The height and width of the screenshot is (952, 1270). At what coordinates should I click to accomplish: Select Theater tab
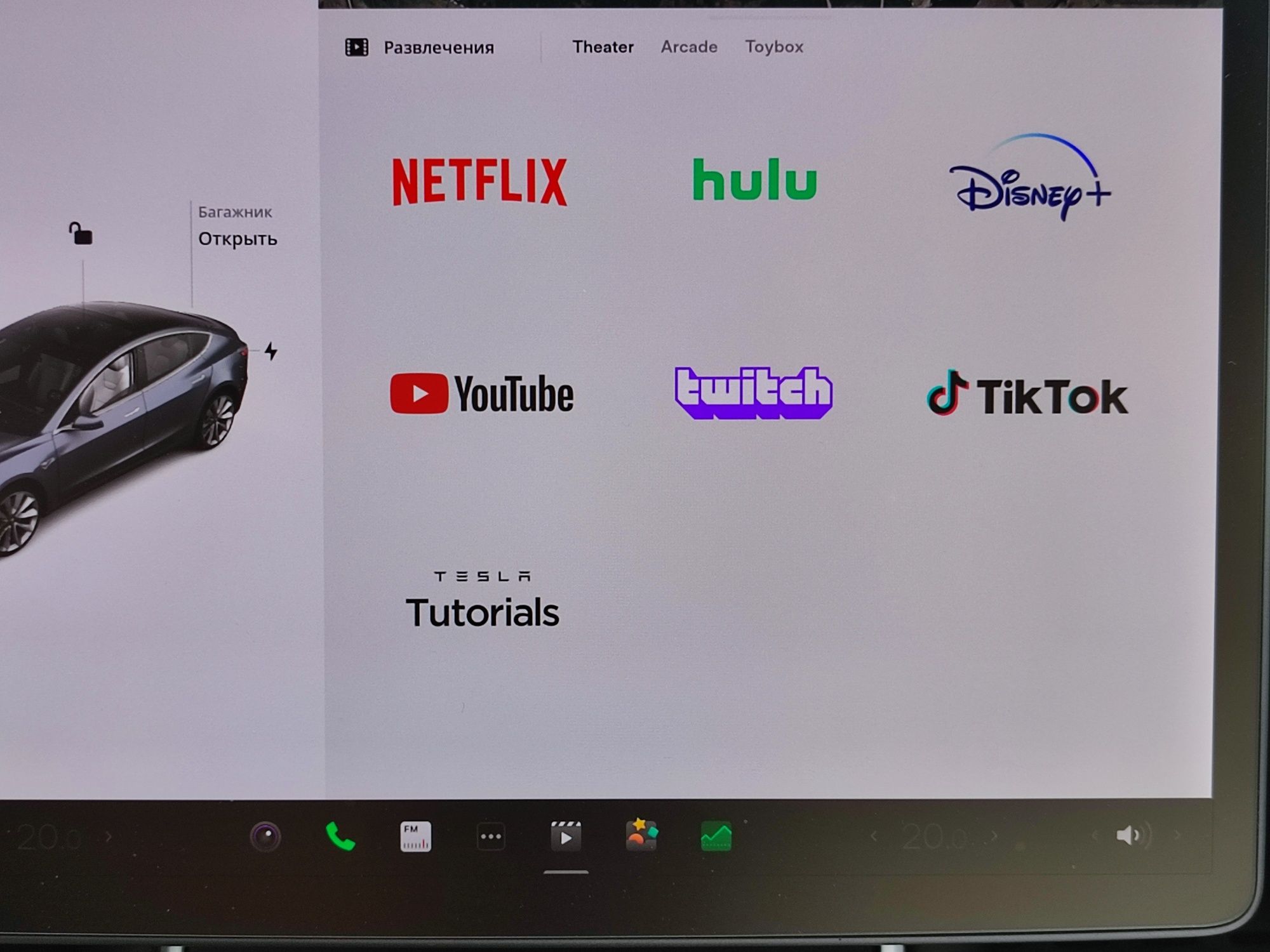(x=600, y=47)
